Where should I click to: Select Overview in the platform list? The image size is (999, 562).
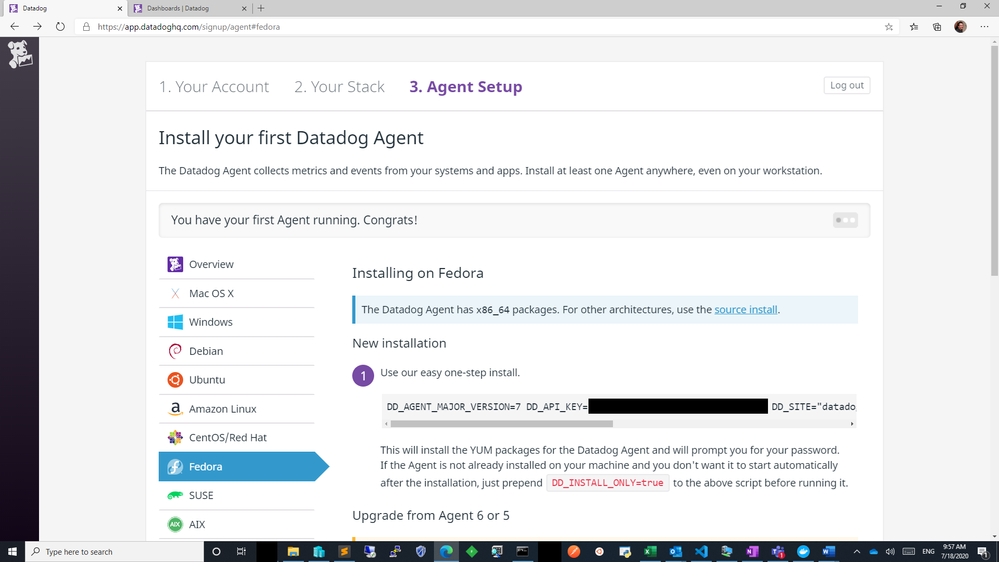[x=236, y=264]
